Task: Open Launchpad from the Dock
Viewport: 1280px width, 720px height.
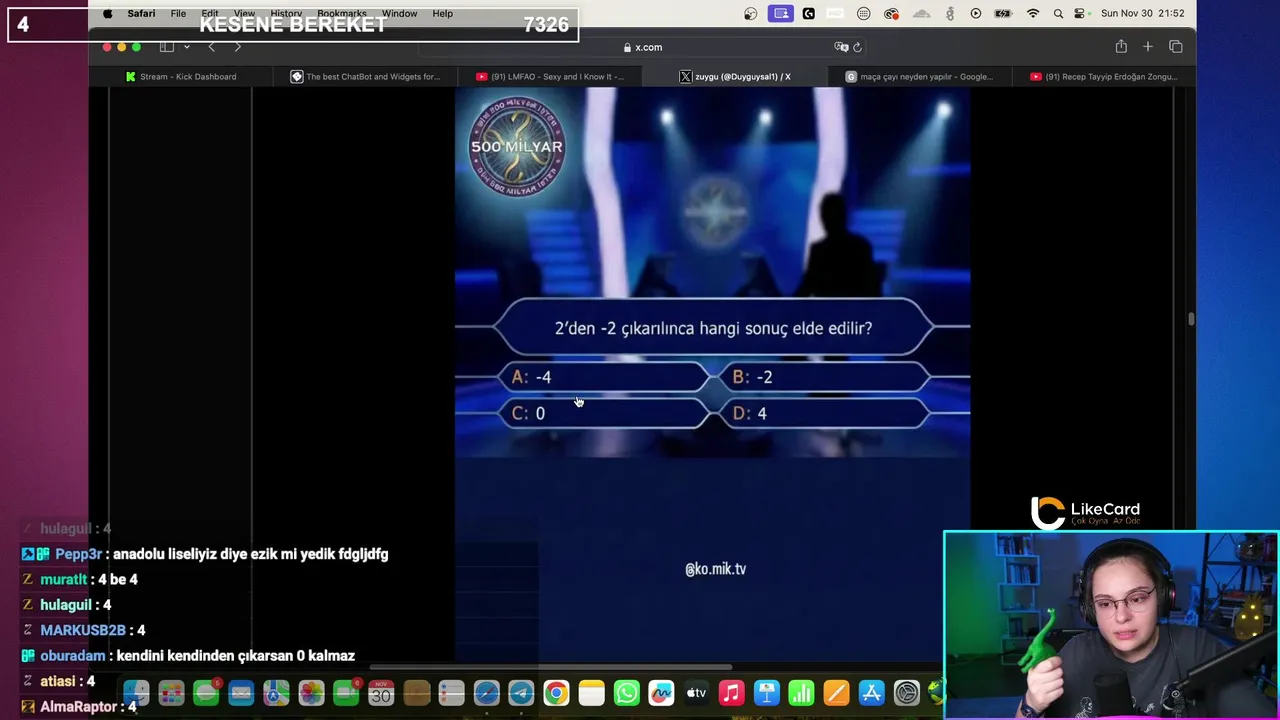Action: tap(171, 693)
